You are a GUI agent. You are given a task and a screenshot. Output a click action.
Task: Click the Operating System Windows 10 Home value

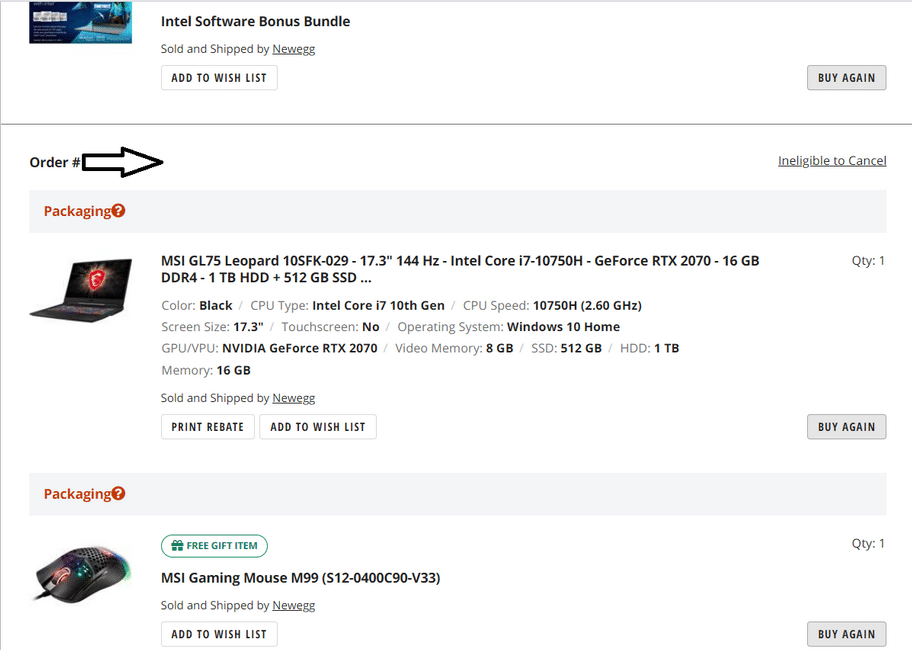564,327
